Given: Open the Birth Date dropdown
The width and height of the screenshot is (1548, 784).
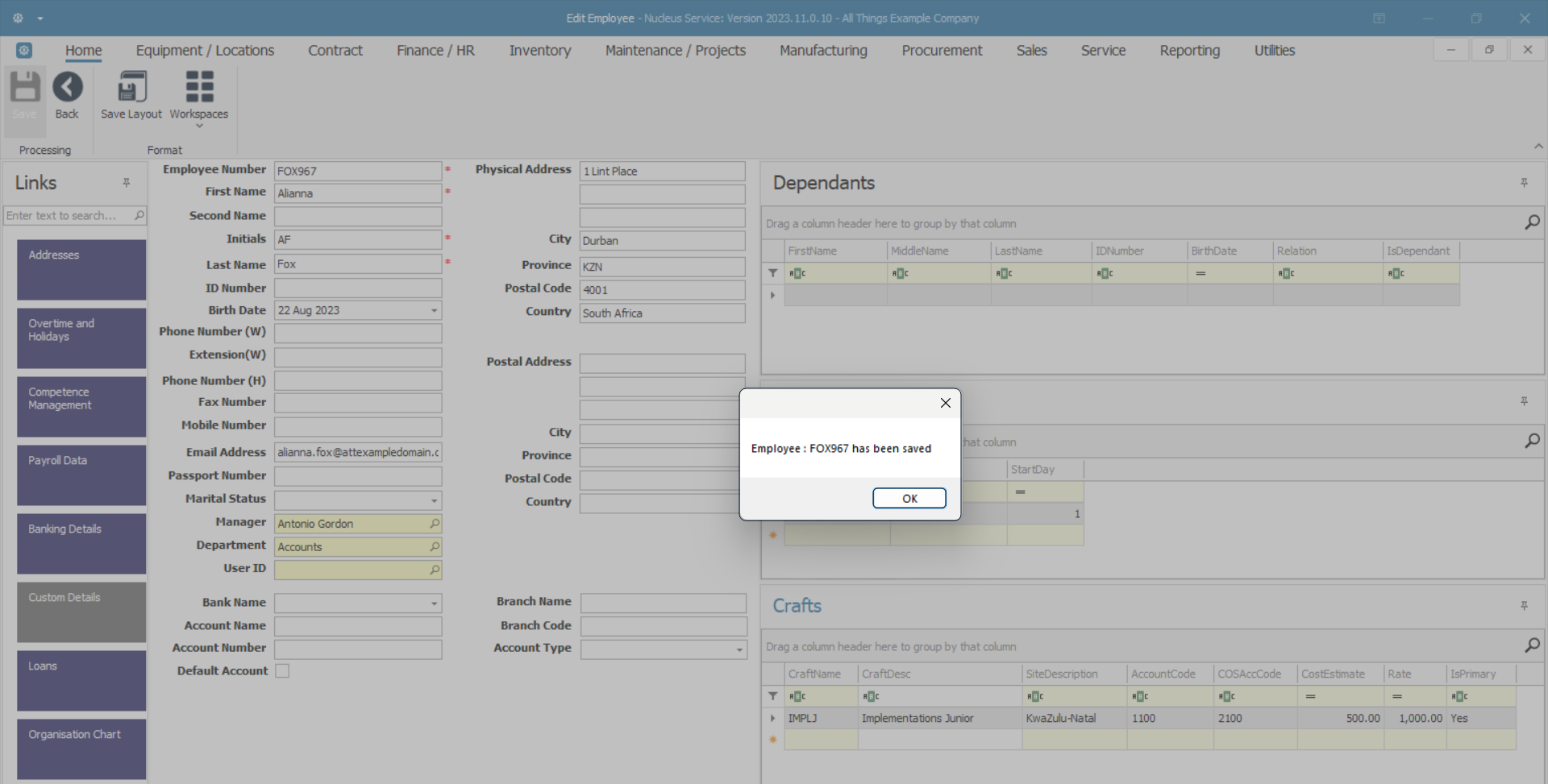Looking at the screenshot, I should (x=434, y=310).
